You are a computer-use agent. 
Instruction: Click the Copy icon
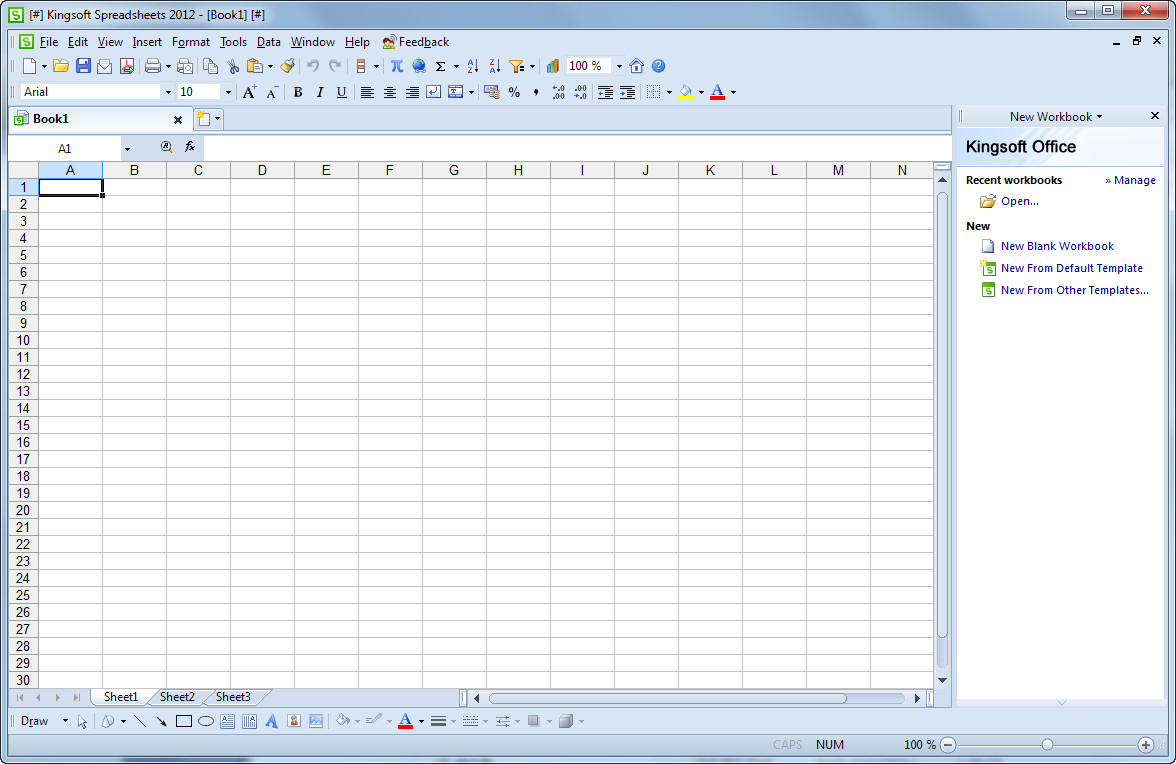pyautogui.click(x=211, y=66)
